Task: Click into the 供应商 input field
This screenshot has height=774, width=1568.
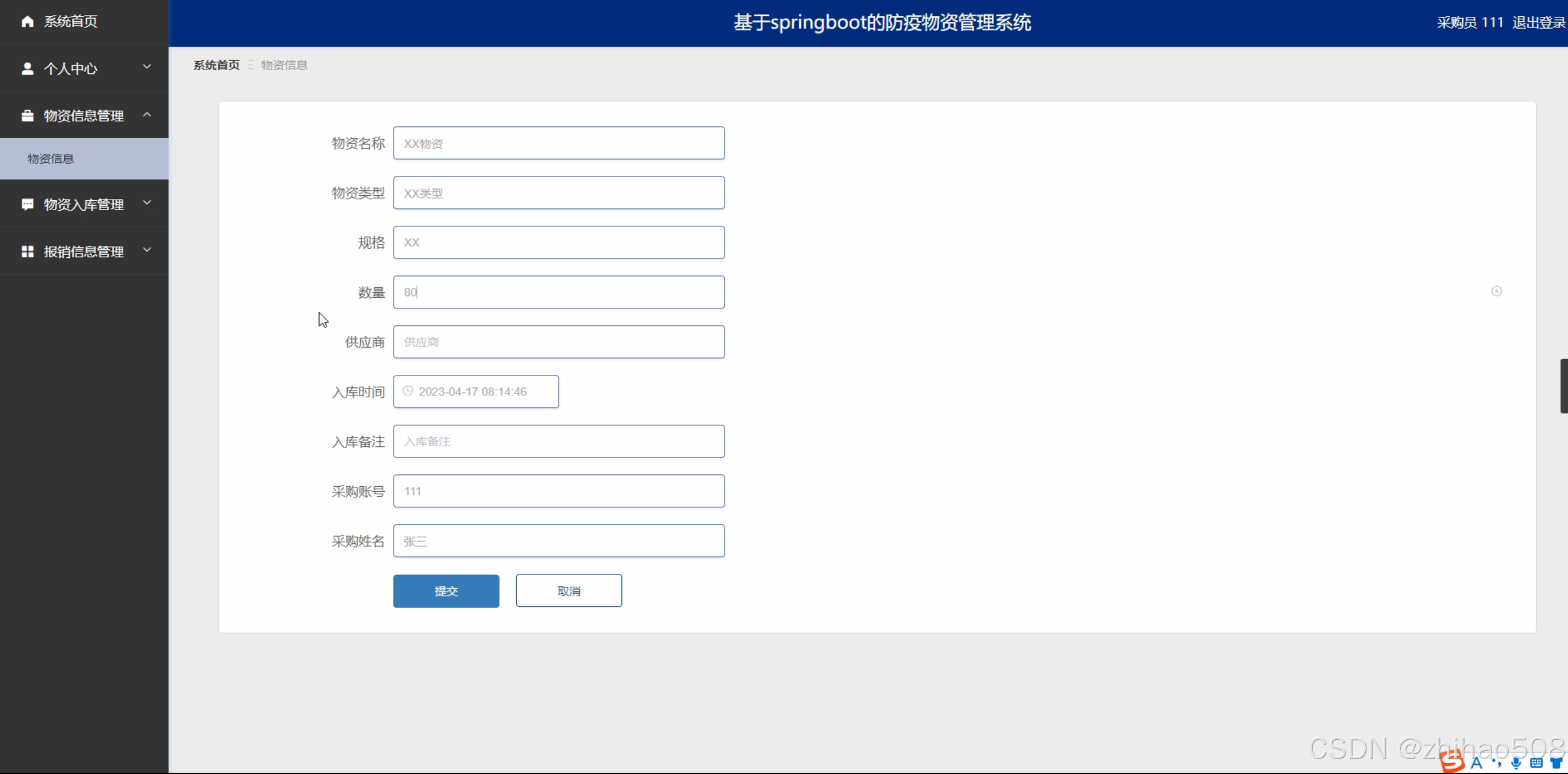Action: point(559,342)
